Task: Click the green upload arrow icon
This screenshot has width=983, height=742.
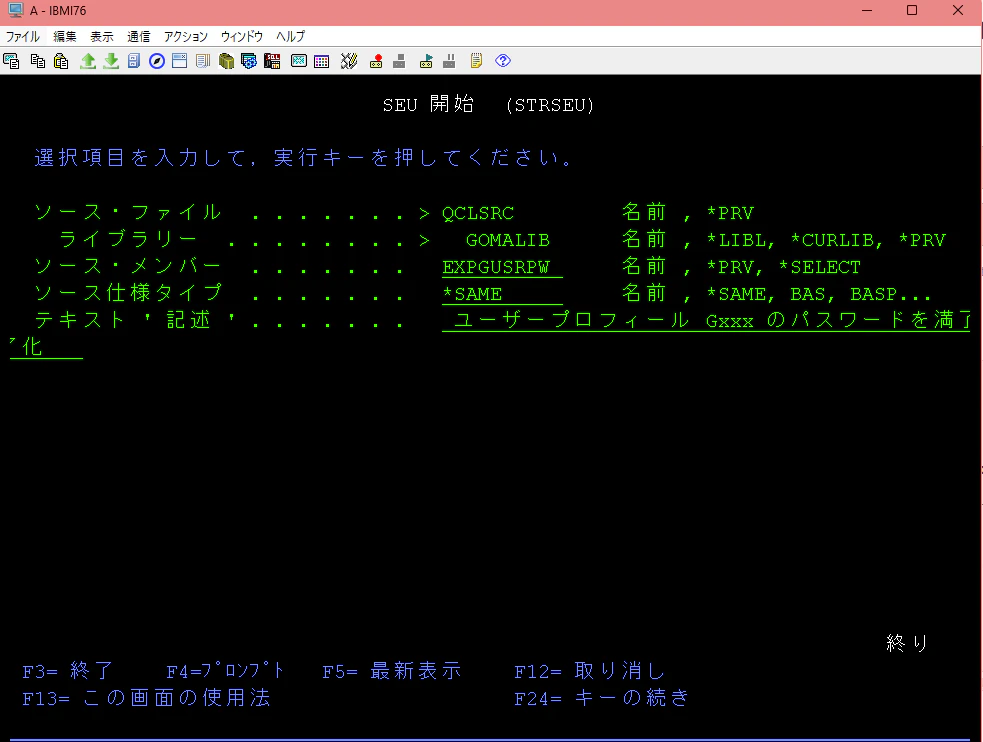Action: 88,61
